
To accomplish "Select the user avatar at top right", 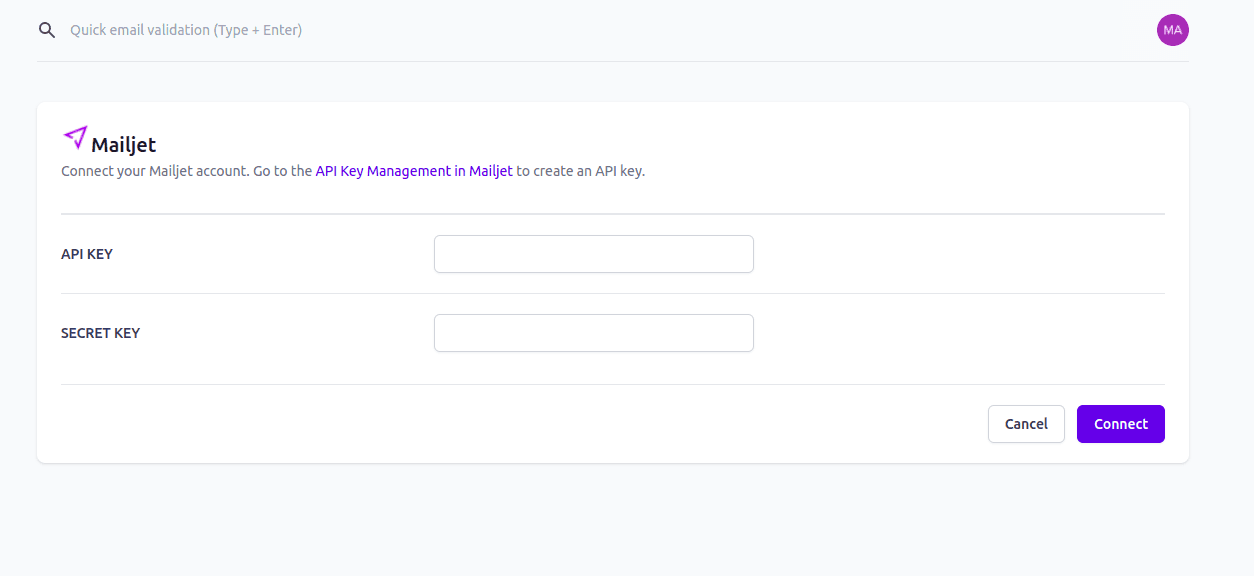I will click(x=1172, y=29).
